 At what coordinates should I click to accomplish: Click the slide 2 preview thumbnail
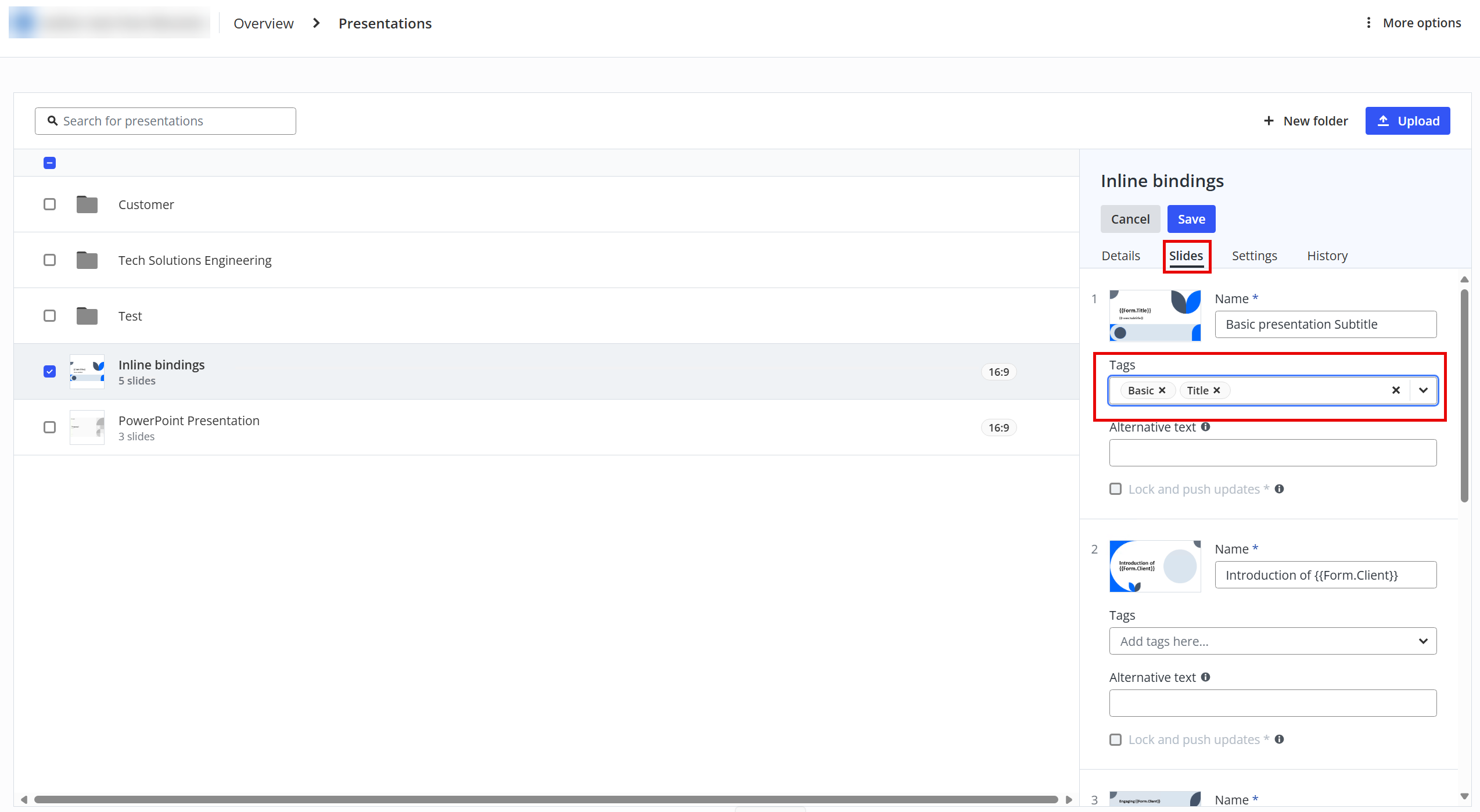pyautogui.click(x=1155, y=566)
